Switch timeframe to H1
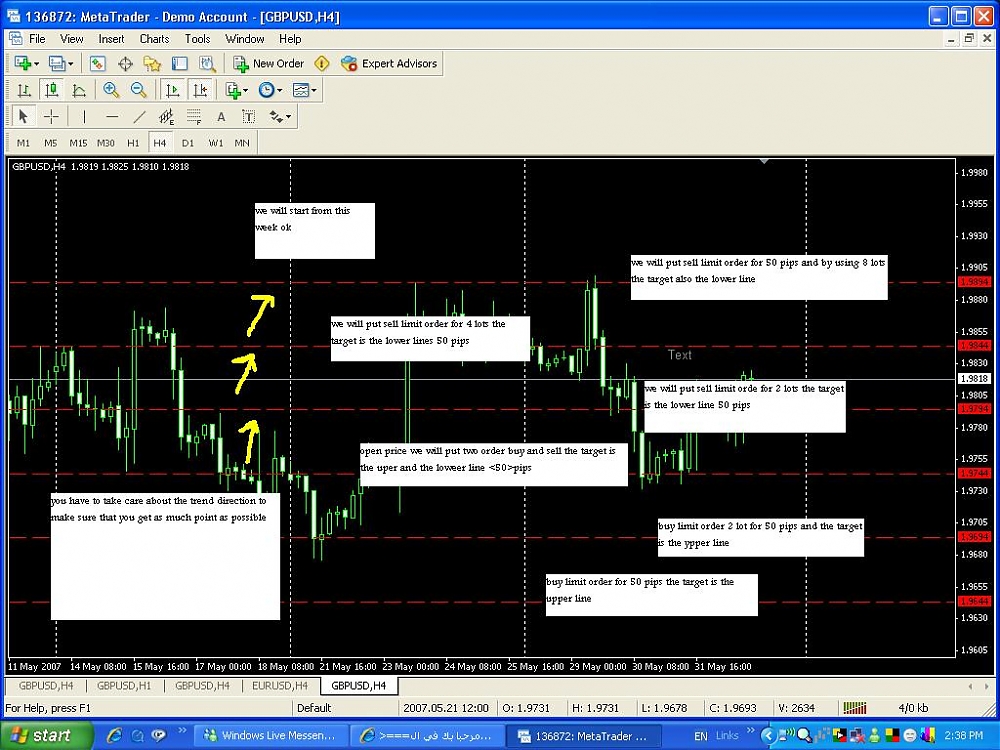The image size is (1000, 750). [133, 143]
